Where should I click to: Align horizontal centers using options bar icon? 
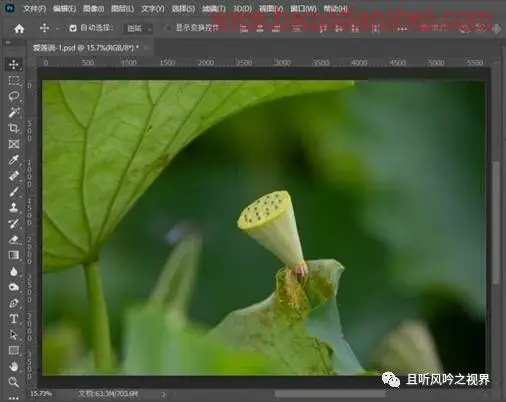[x=260, y=29]
